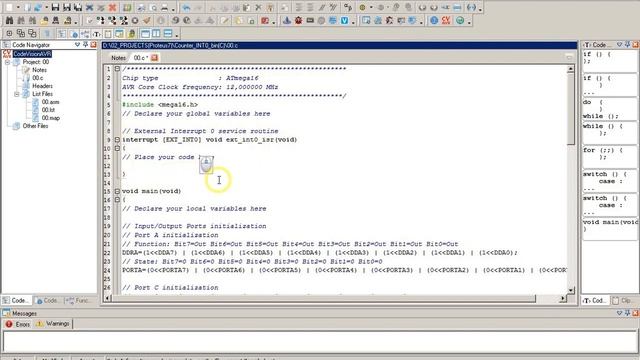Click the Paste clipboard icon
Image resolution: width=640 pixels, height=360 pixels.
(247, 7)
